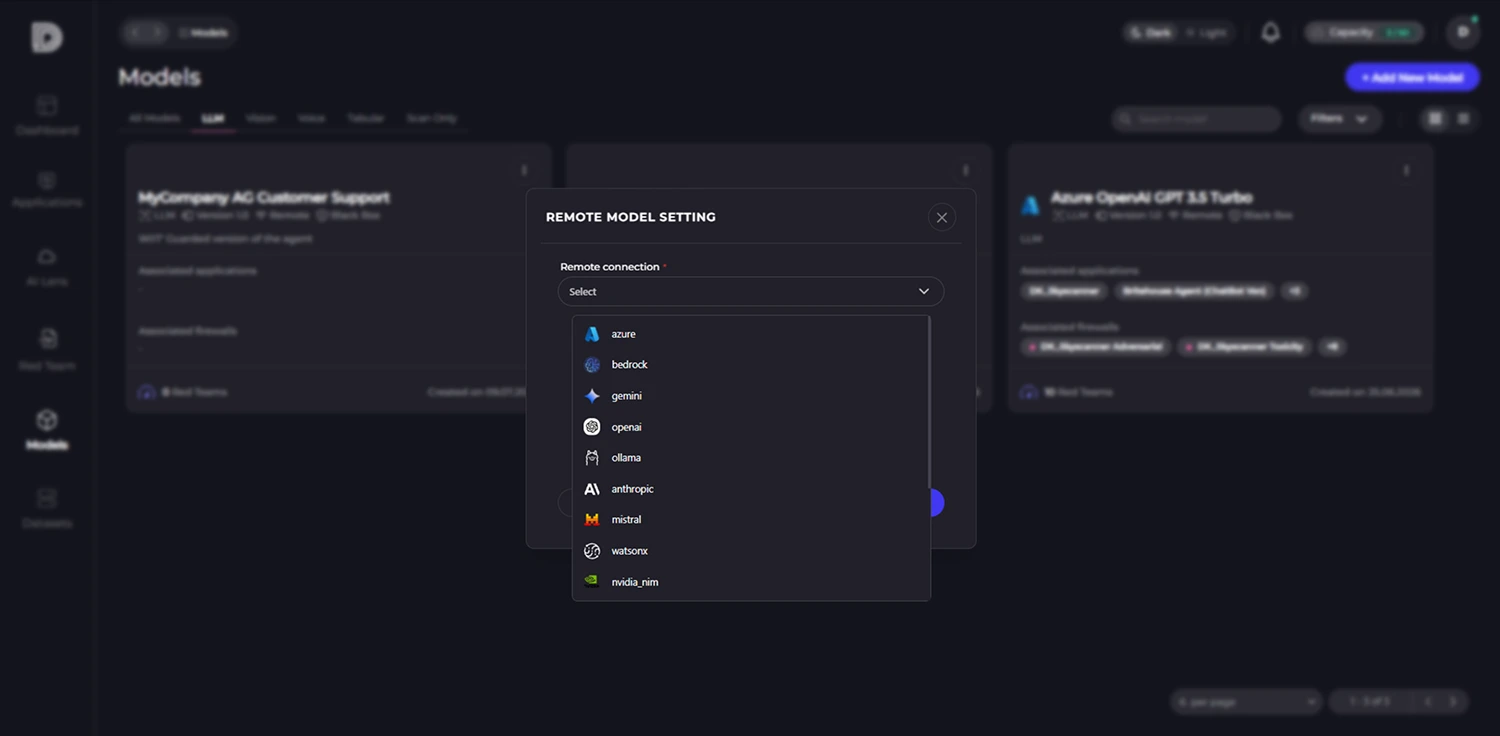This screenshot has width=1500, height=736.
Task: Click the Capacity indicator in the header
Action: (1366, 33)
